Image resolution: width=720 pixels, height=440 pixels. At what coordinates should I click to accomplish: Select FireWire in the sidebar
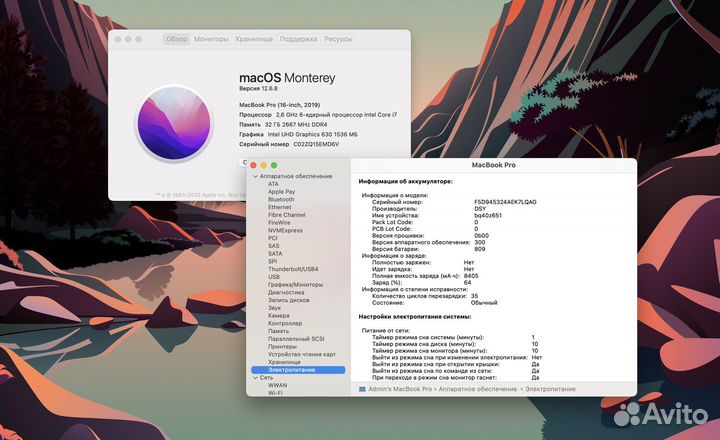[279, 222]
